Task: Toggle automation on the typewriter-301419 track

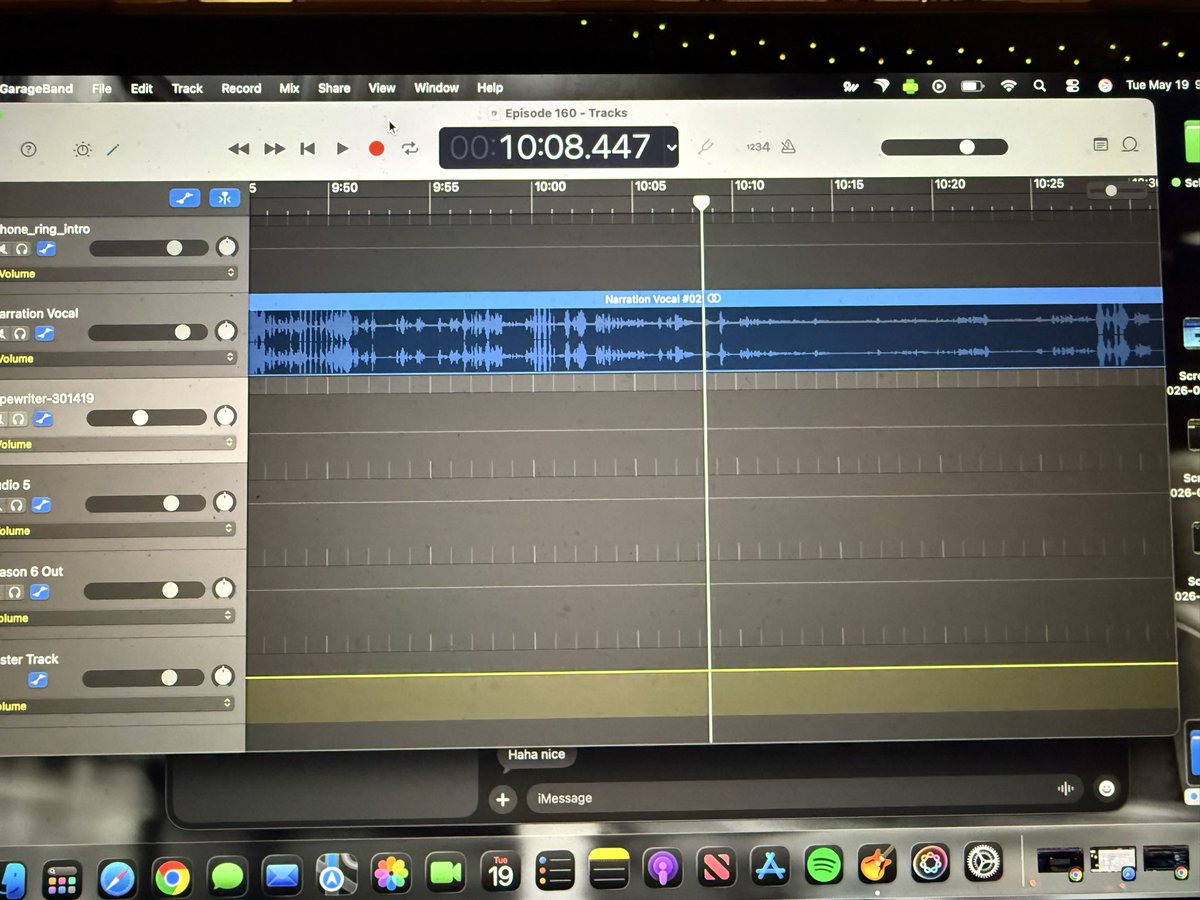Action: click(x=42, y=419)
